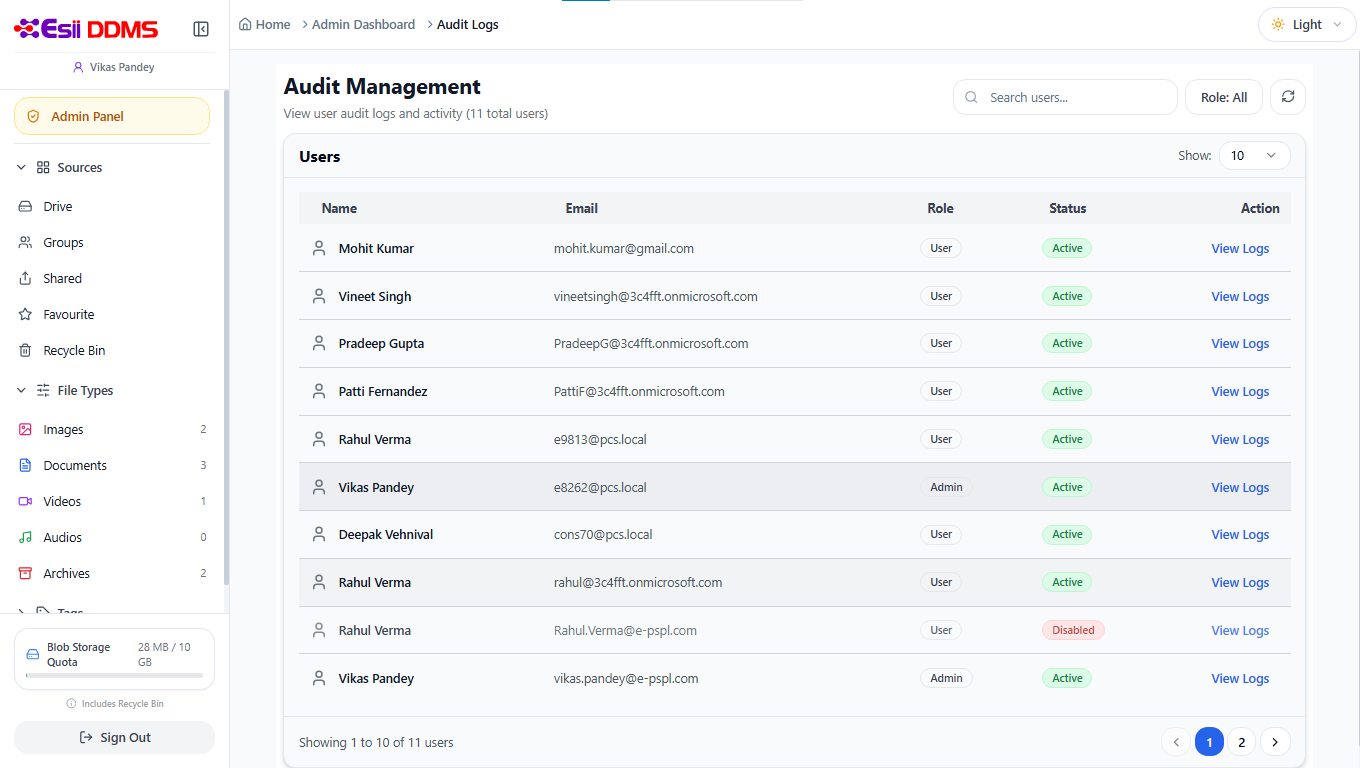Select page 1 in pagination
Screen dimensions: 1360x768
pyautogui.click(x=1209, y=742)
